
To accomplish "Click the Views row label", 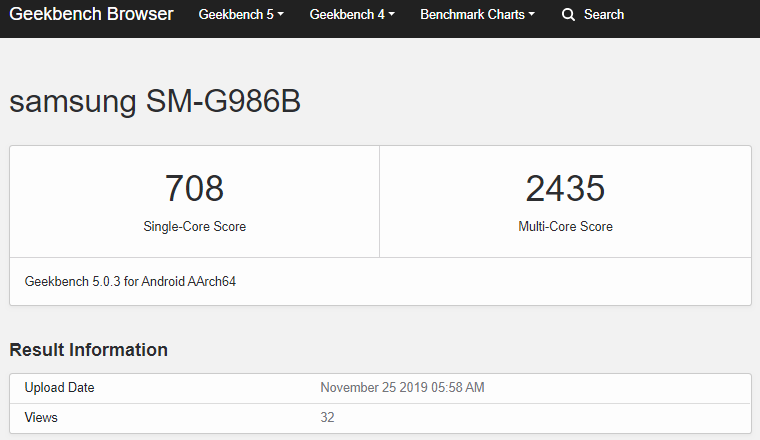I will tap(41, 418).
